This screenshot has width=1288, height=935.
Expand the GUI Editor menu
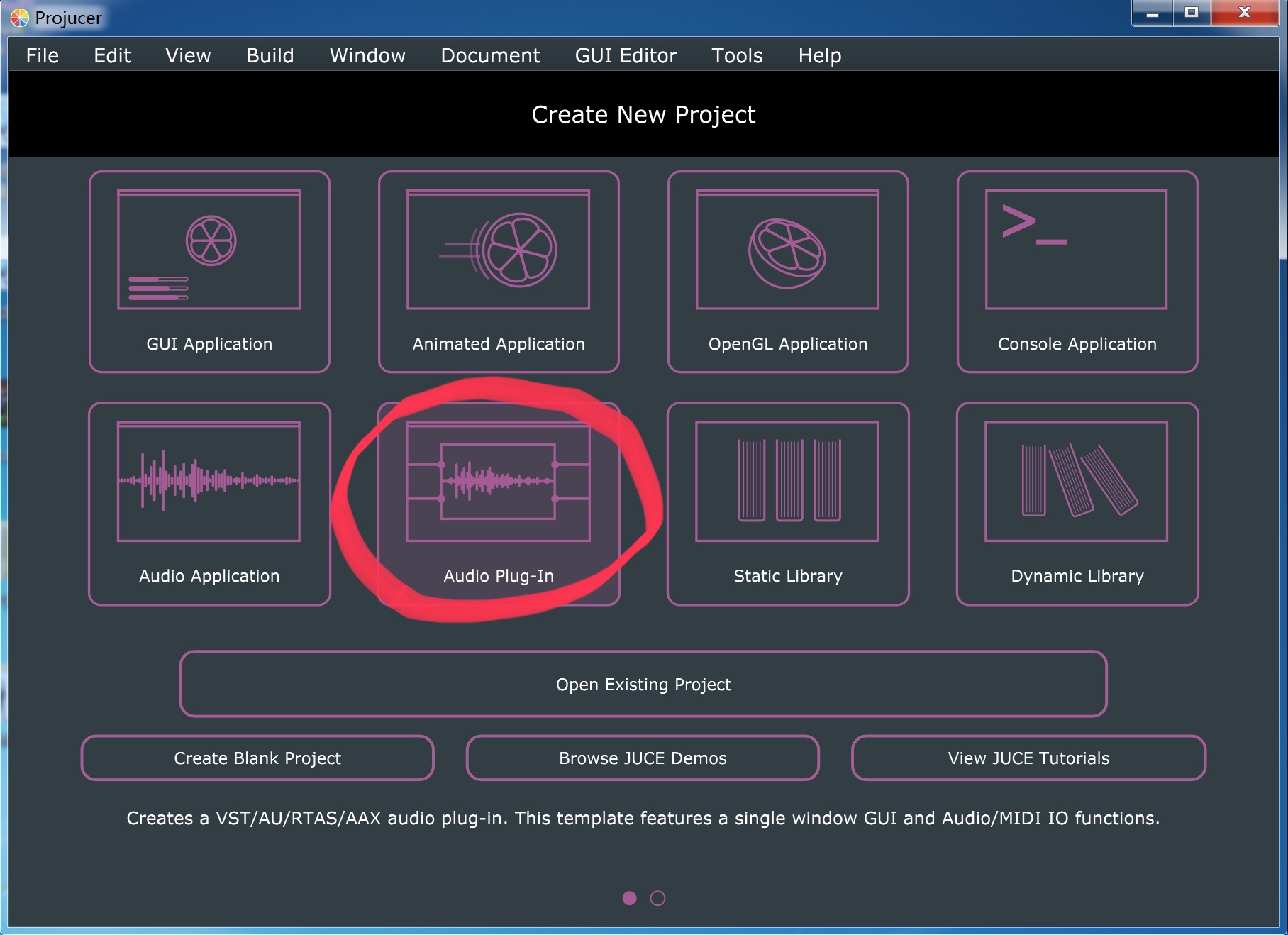(626, 55)
